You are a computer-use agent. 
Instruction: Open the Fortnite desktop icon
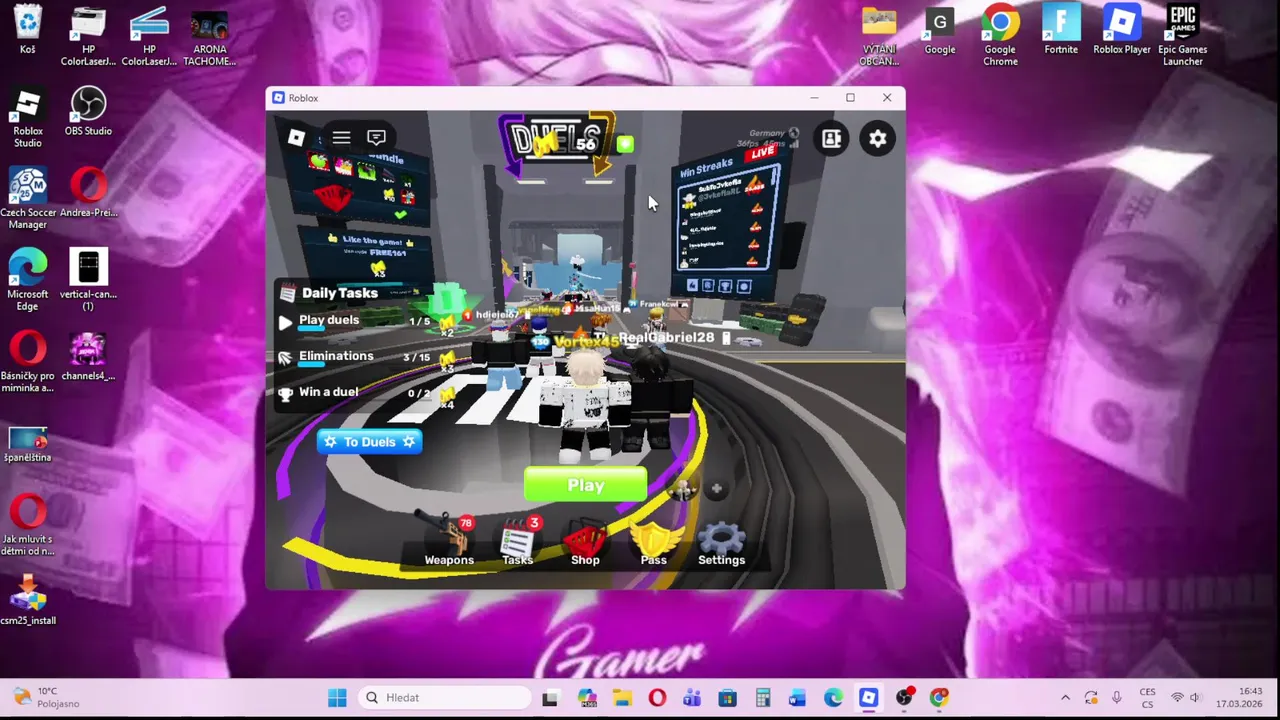click(1061, 30)
